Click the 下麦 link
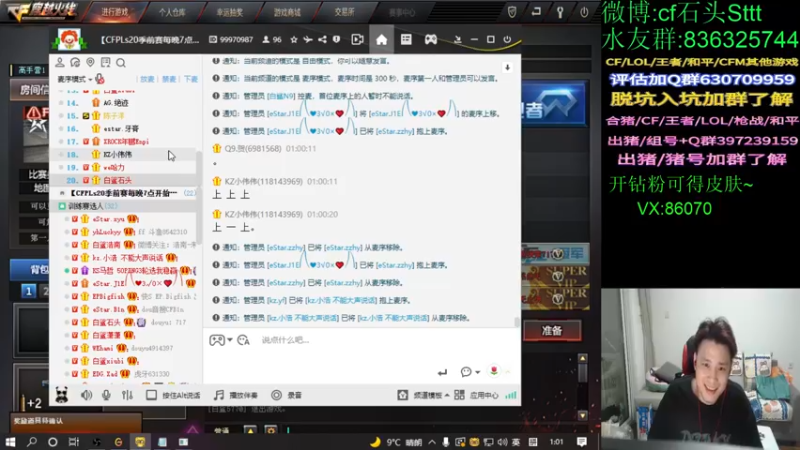Screen dimensions: 800x450 191,79
